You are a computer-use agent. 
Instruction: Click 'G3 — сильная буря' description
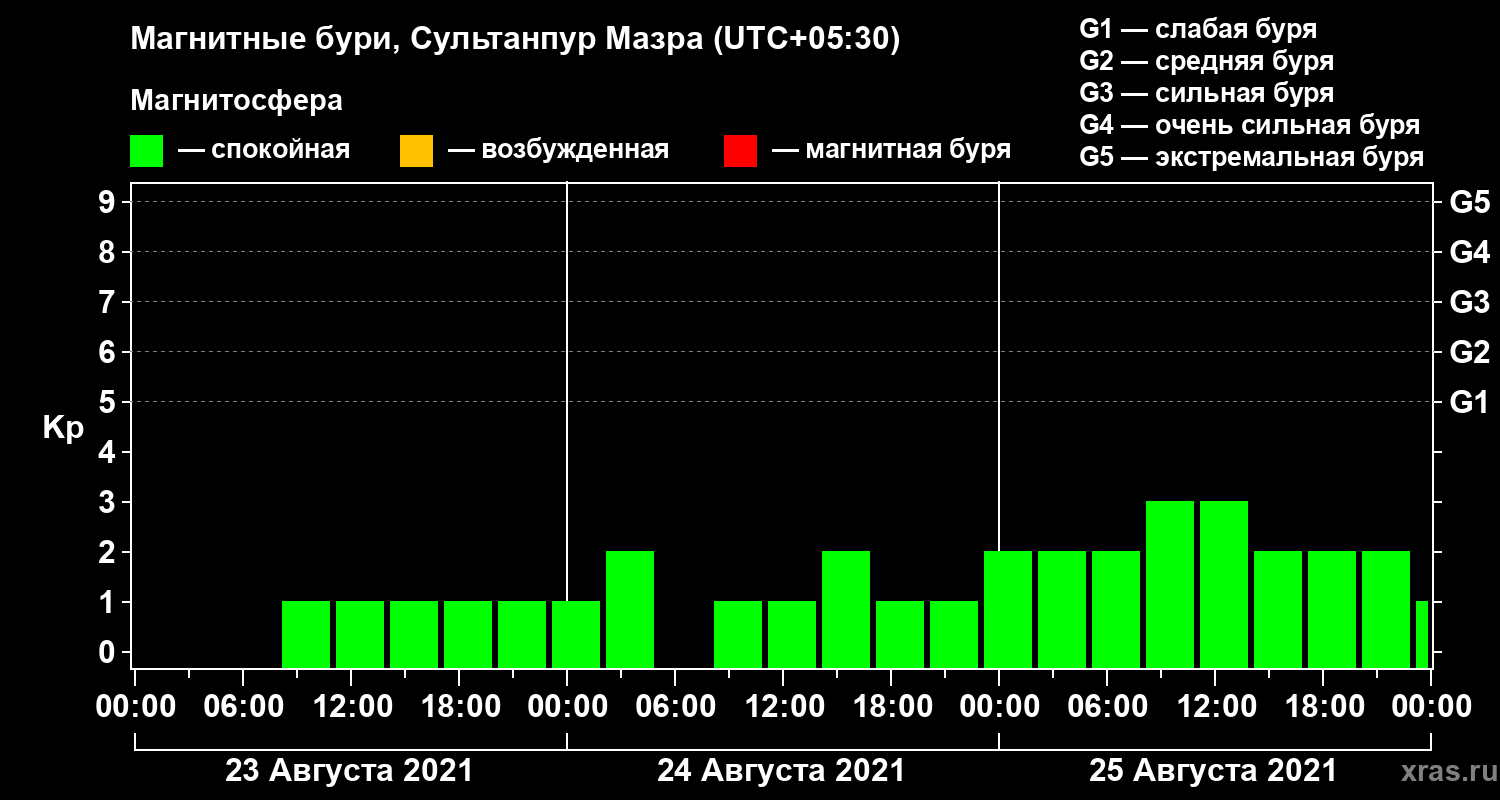pos(1207,93)
